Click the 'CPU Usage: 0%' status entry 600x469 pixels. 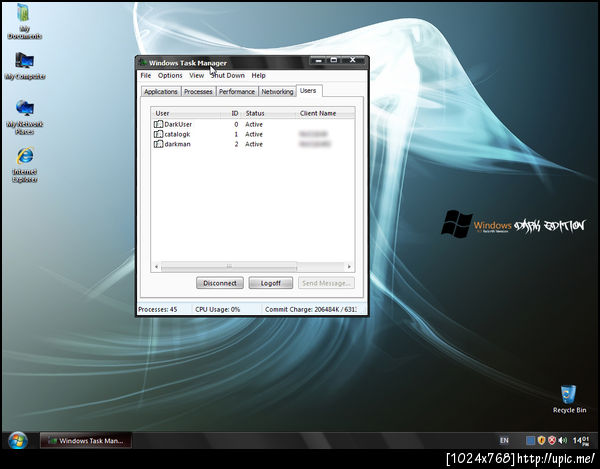pyautogui.click(x=217, y=309)
